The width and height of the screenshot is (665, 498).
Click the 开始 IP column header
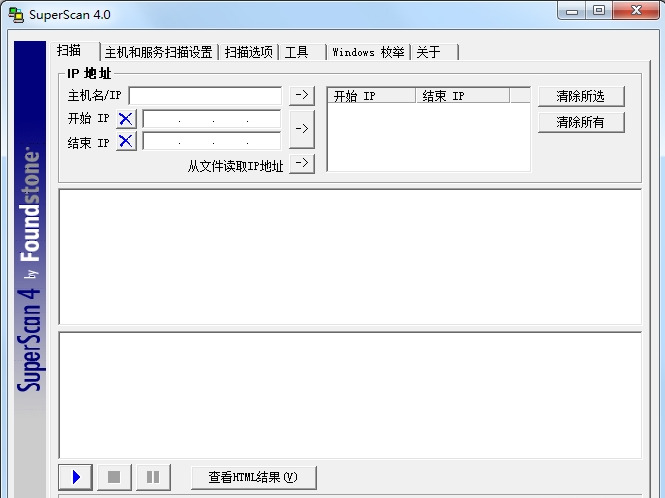click(372, 96)
